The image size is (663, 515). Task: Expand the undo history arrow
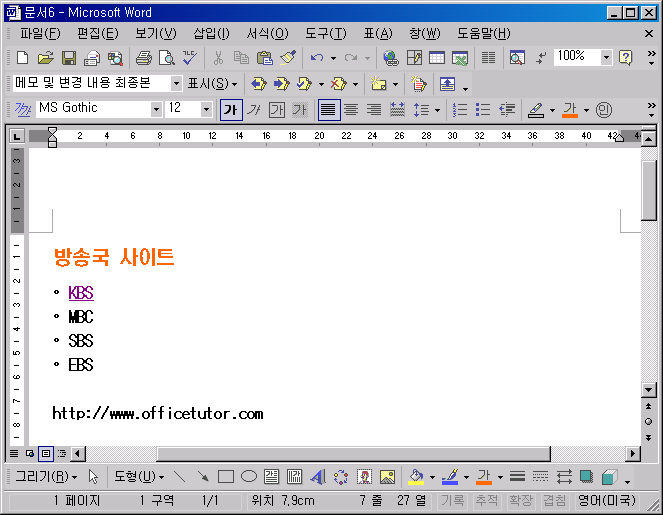click(333, 58)
